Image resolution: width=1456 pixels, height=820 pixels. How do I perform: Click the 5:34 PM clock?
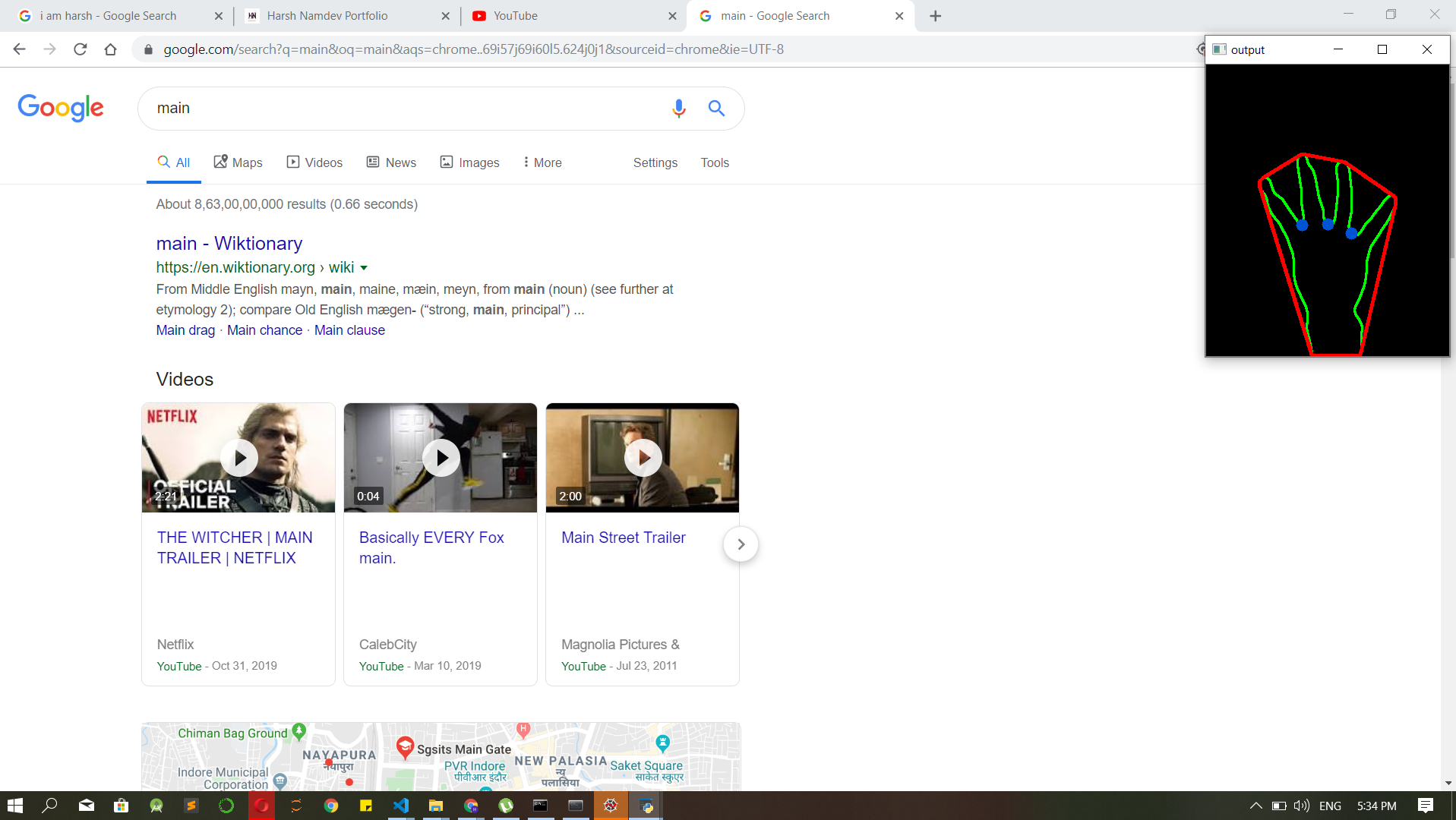[x=1376, y=806]
